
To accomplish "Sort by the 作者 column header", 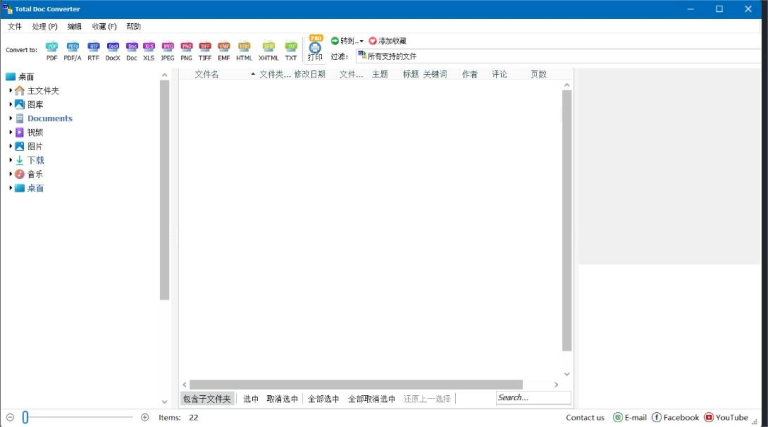I will point(470,74).
